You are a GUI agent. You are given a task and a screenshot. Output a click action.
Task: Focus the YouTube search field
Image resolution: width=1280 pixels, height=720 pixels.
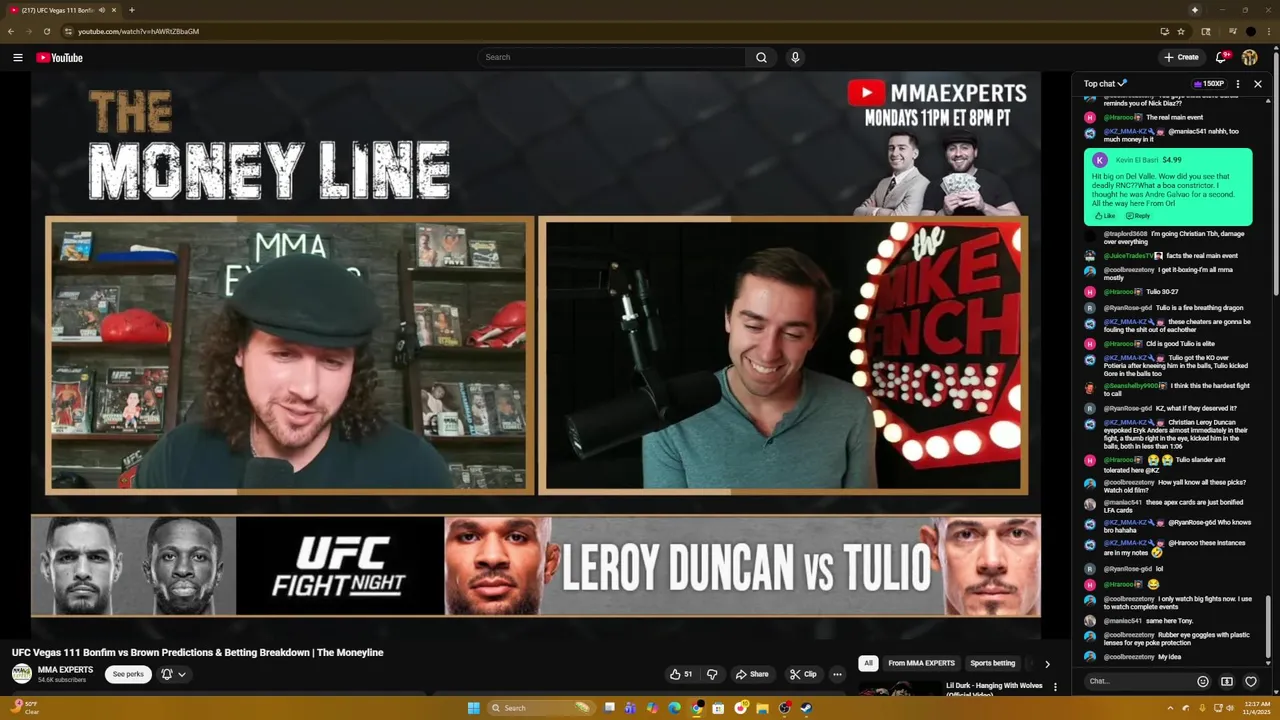tap(612, 58)
